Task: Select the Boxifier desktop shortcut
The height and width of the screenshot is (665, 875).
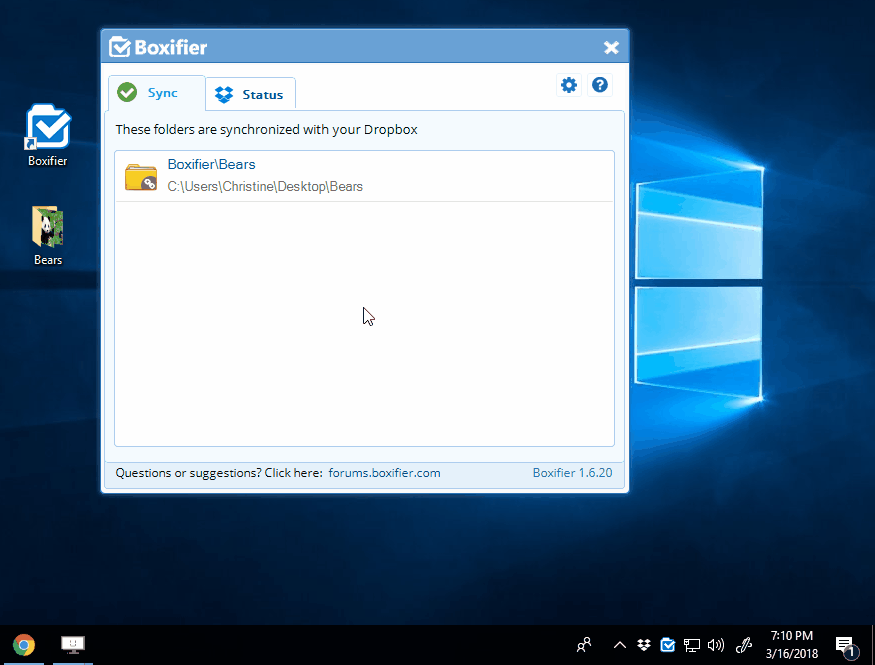Action: point(48,136)
